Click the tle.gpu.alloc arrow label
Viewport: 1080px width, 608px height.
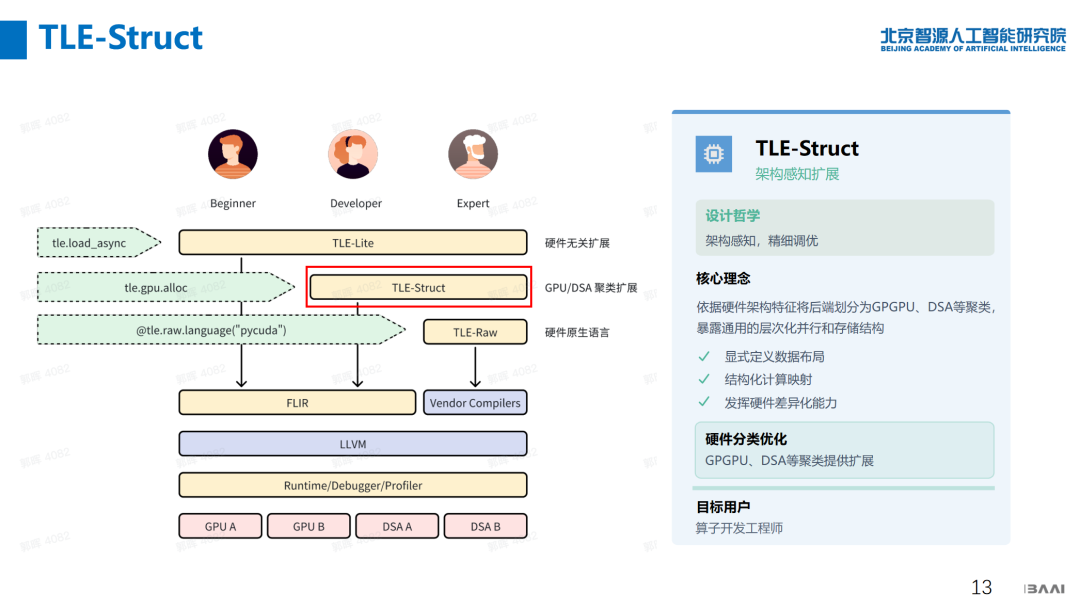click(165, 287)
